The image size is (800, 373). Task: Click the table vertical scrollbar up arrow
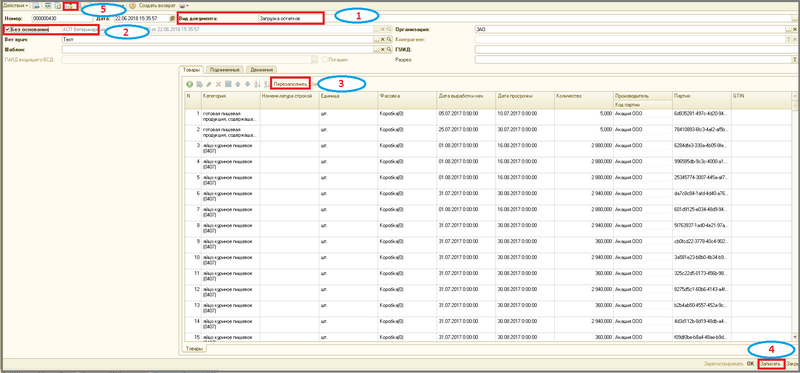[x=794, y=96]
